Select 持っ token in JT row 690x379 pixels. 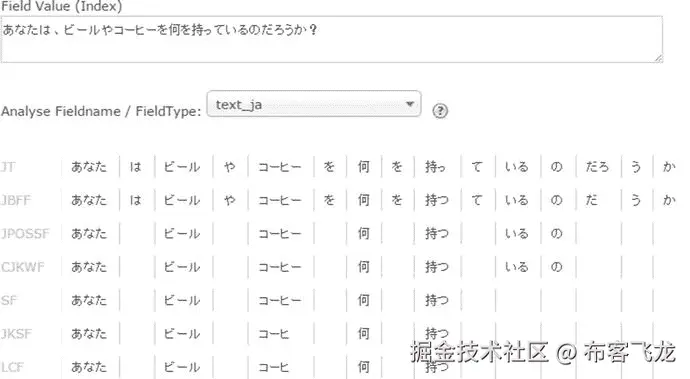tap(435, 167)
